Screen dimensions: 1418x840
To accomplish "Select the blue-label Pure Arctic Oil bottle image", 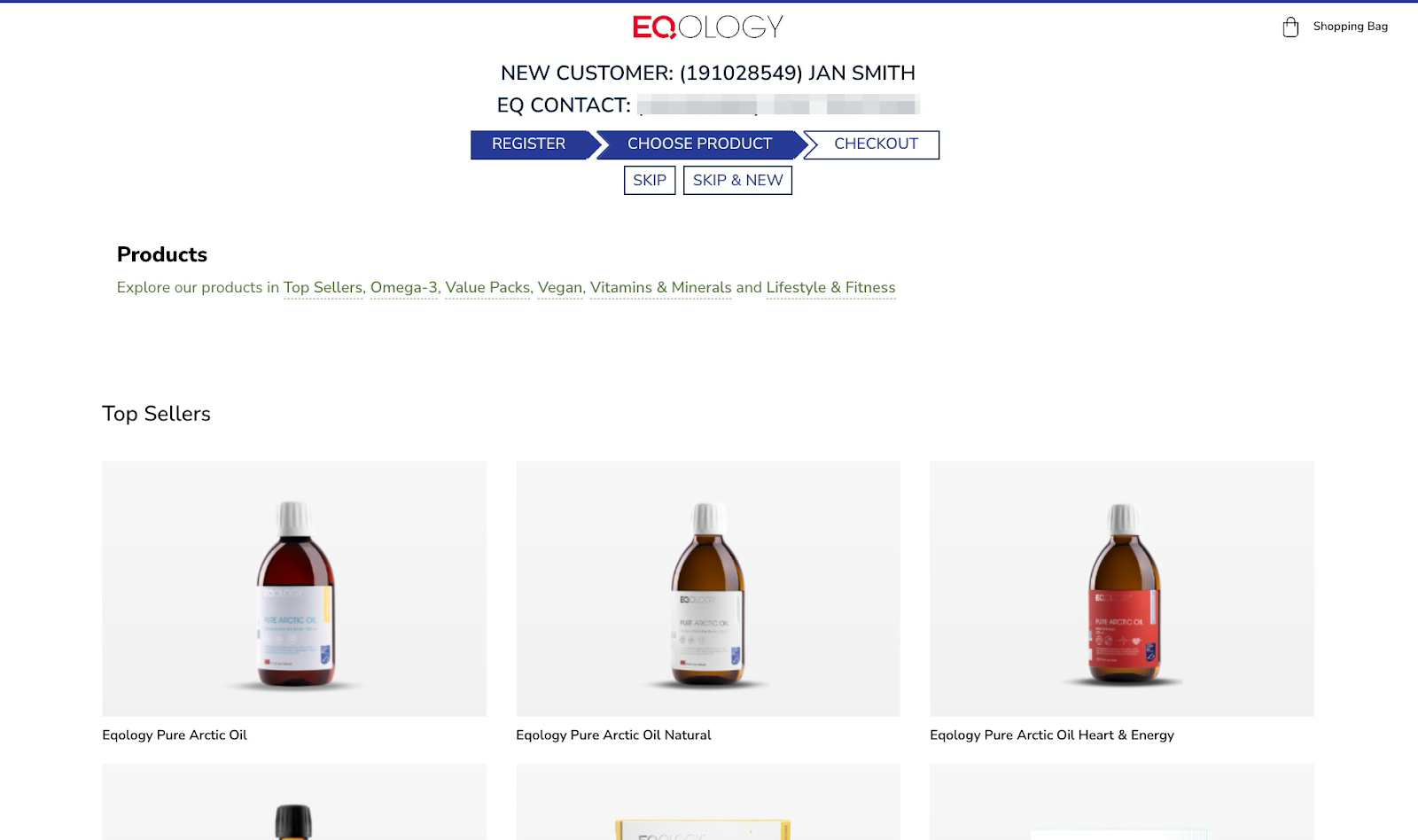I will click(294, 588).
